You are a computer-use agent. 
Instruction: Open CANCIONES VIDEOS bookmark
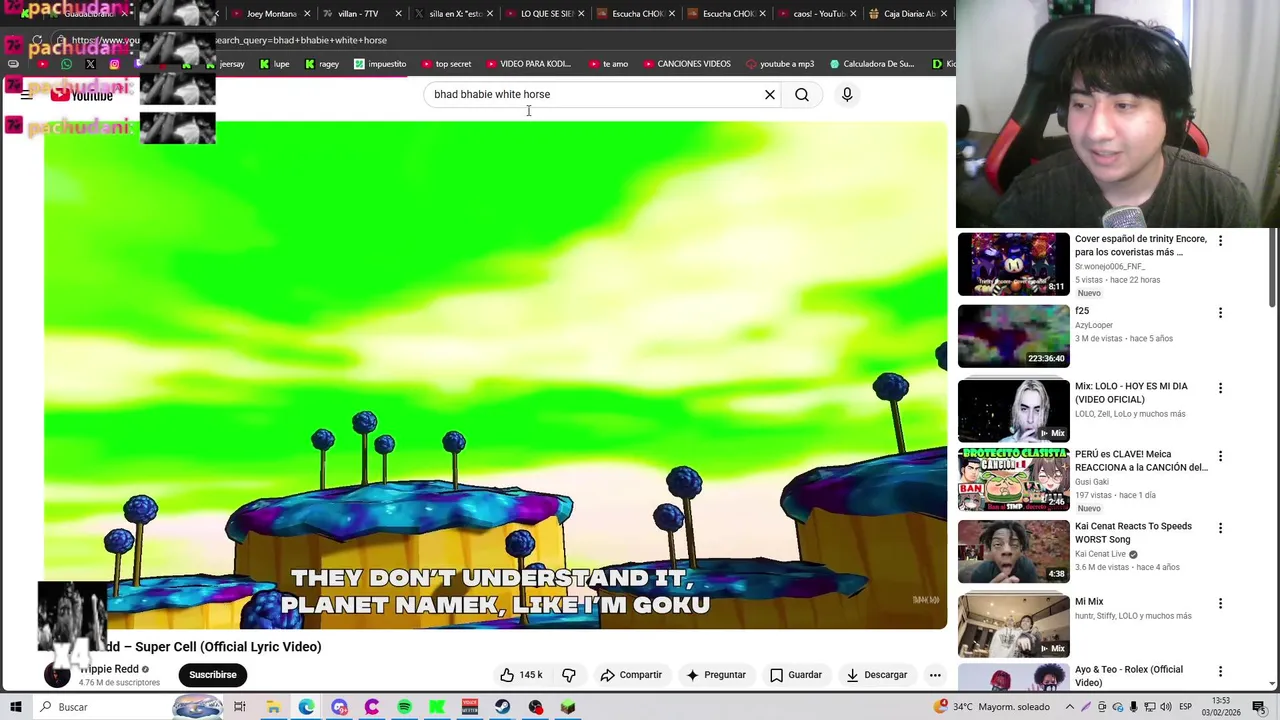(x=686, y=64)
